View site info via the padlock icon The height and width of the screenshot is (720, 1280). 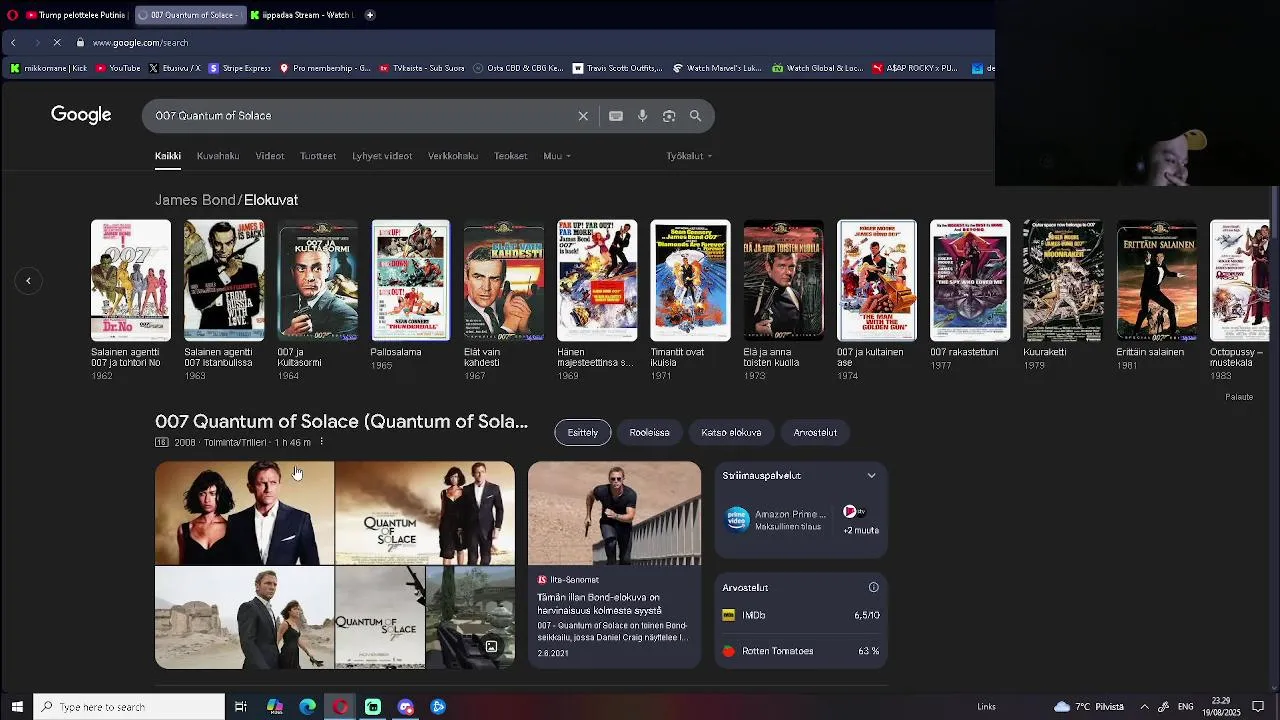point(80,43)
